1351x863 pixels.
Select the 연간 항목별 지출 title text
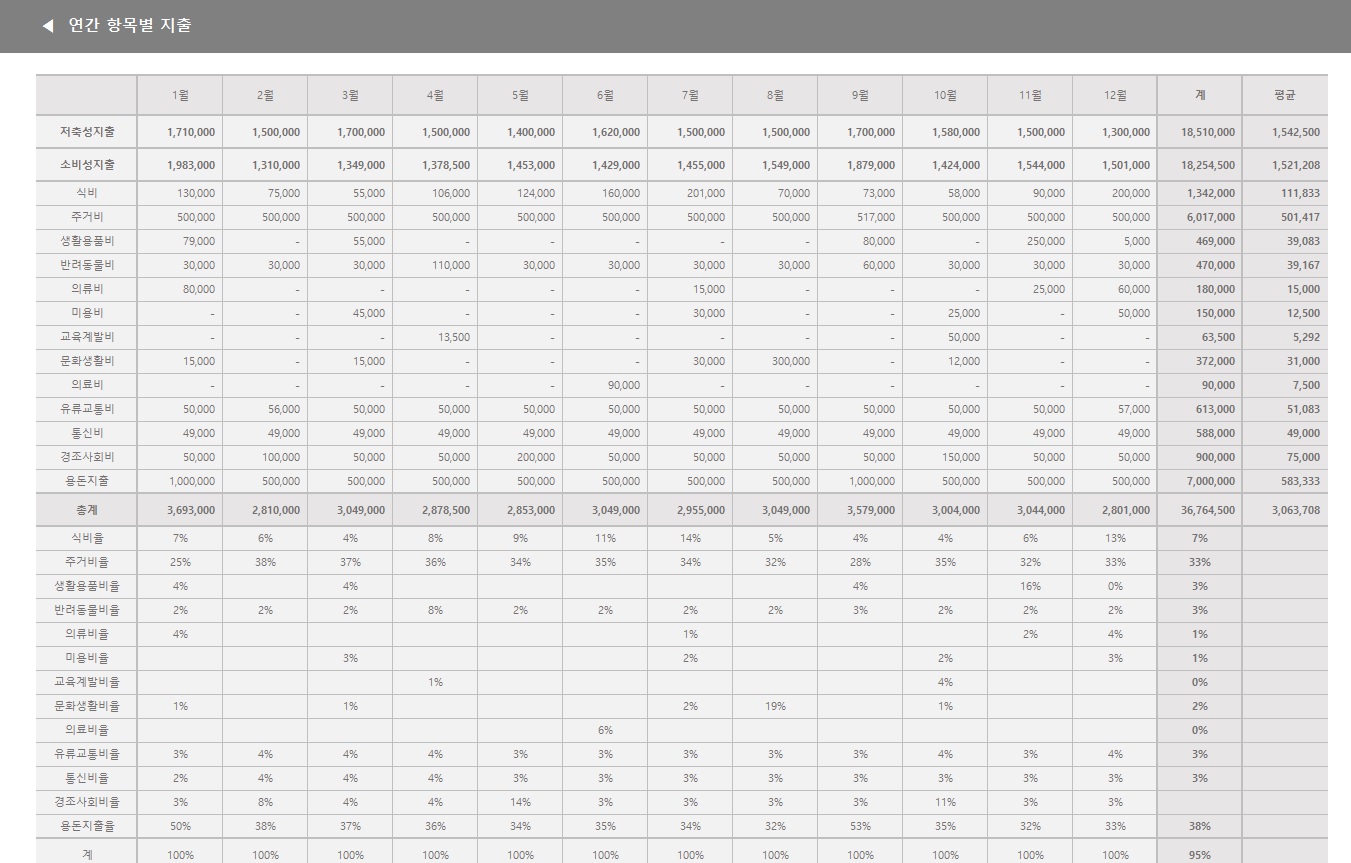tap(130, 26)
